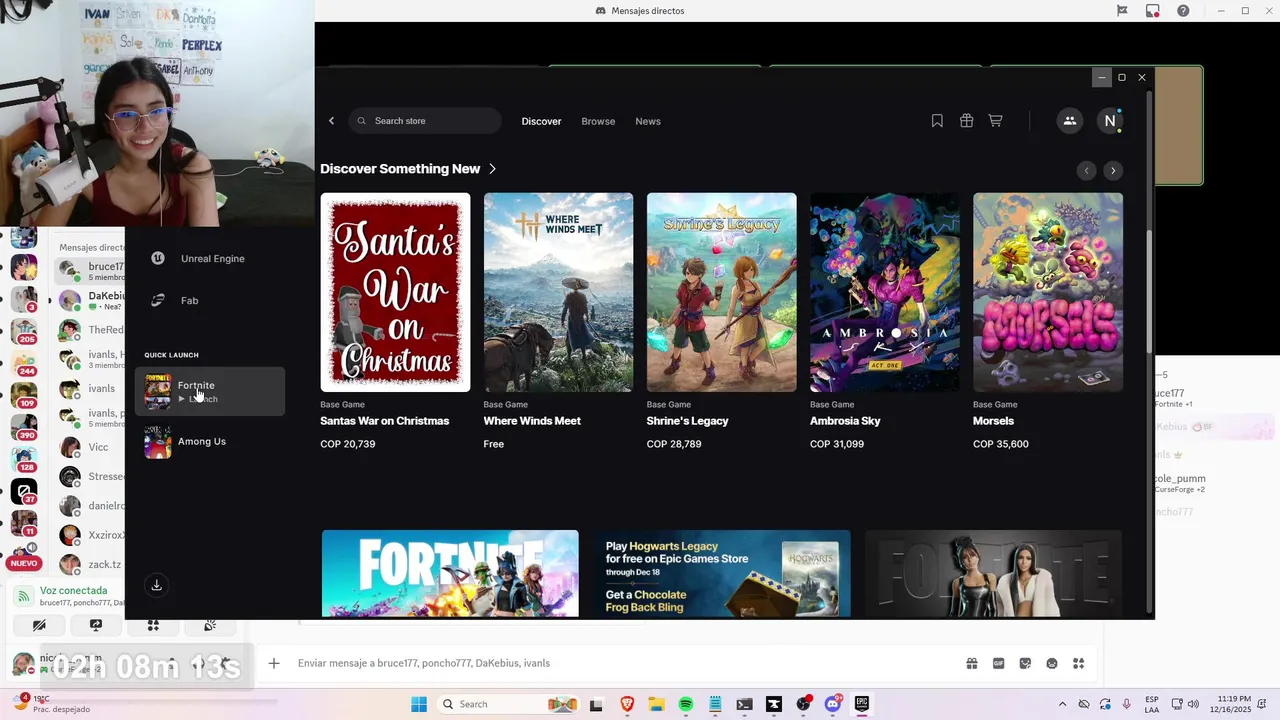1280x720 pixels.
Task: Open the Discord sticker picker
Action: pyautogui.click(x=1025, y=663)
